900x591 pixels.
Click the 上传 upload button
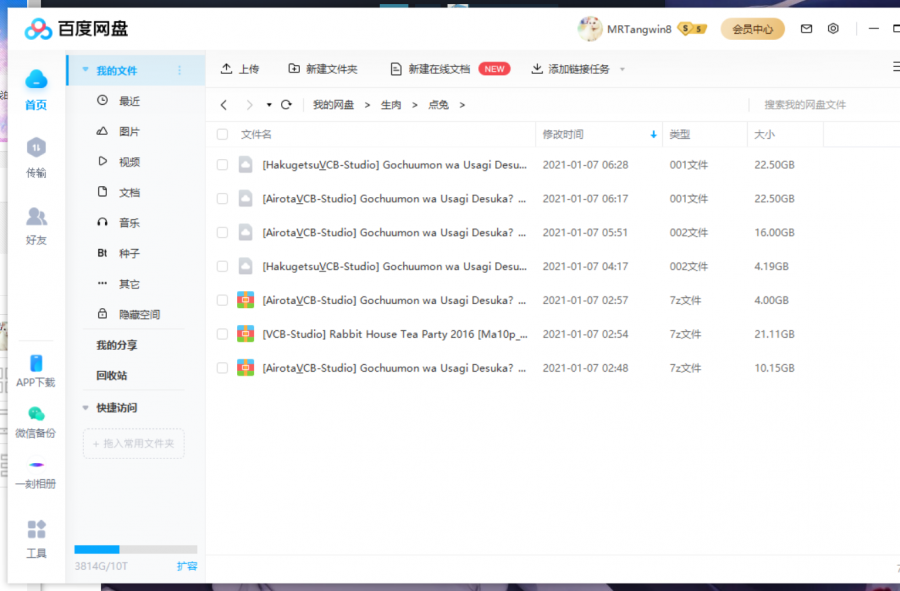pyautogui.click(x=240, y=69)
